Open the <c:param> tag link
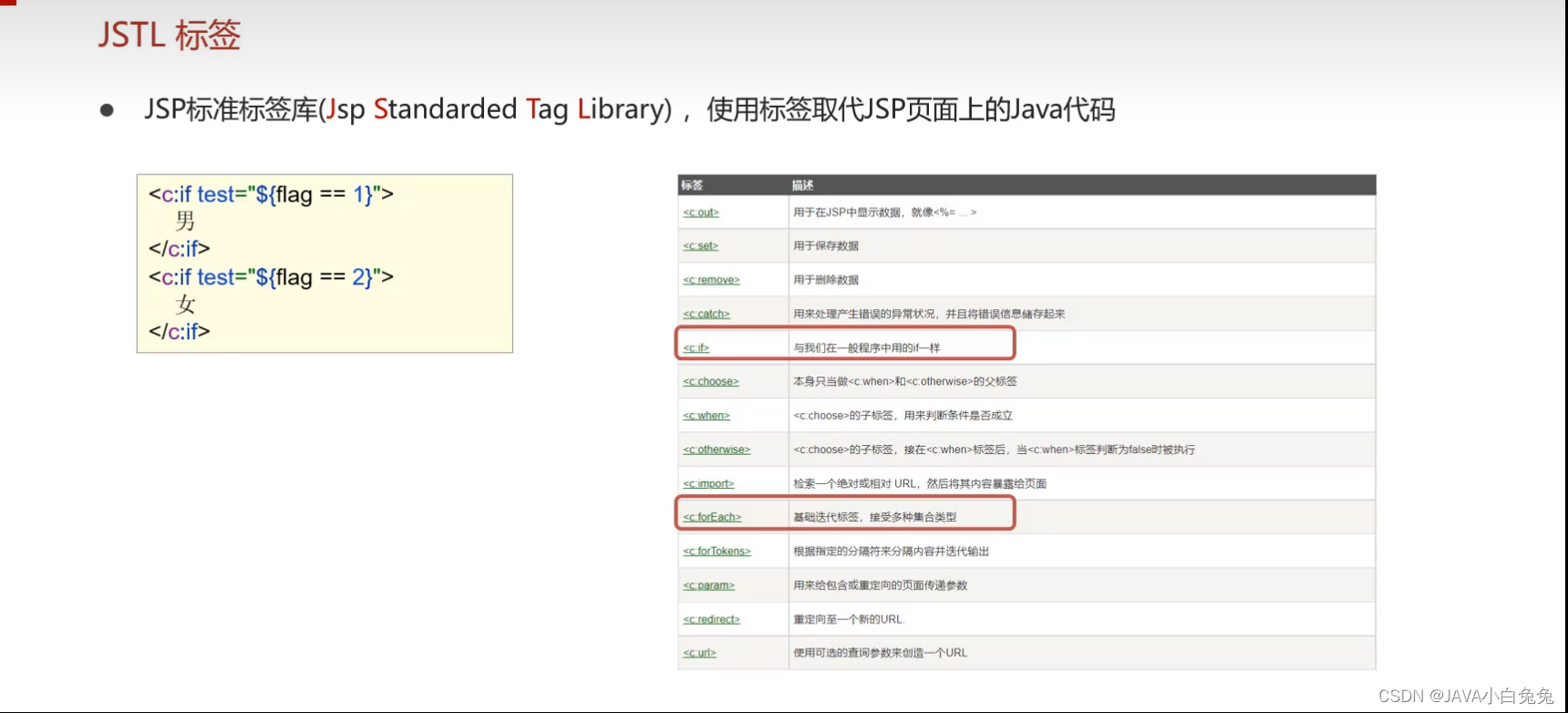This screenshot has width=1568, height=713. [x=709, y=585]
